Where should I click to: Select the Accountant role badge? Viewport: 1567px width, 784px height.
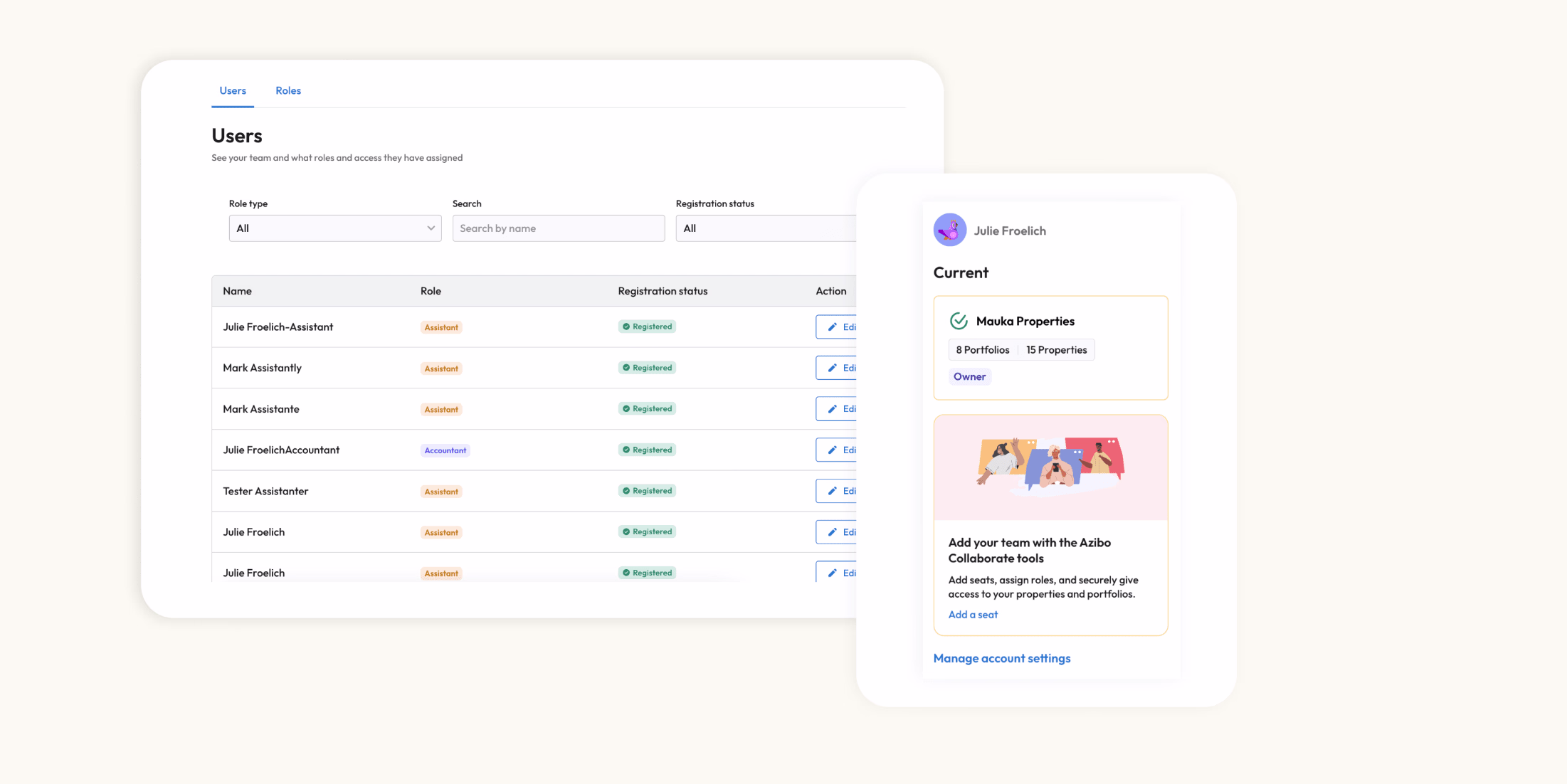tap(445, 450)
